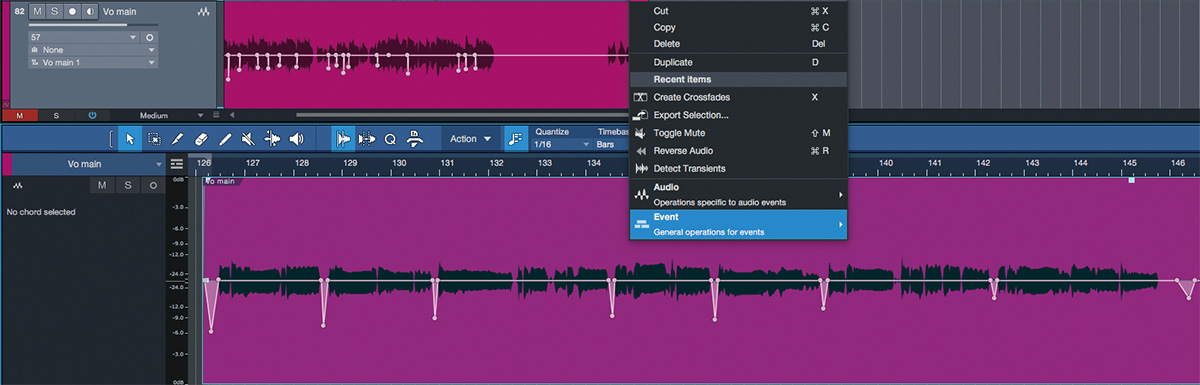The width and height of the screenshot is (1200, 385).
Task: Select the Arrow tool in editor toolbar
Action: pos(130,139)
